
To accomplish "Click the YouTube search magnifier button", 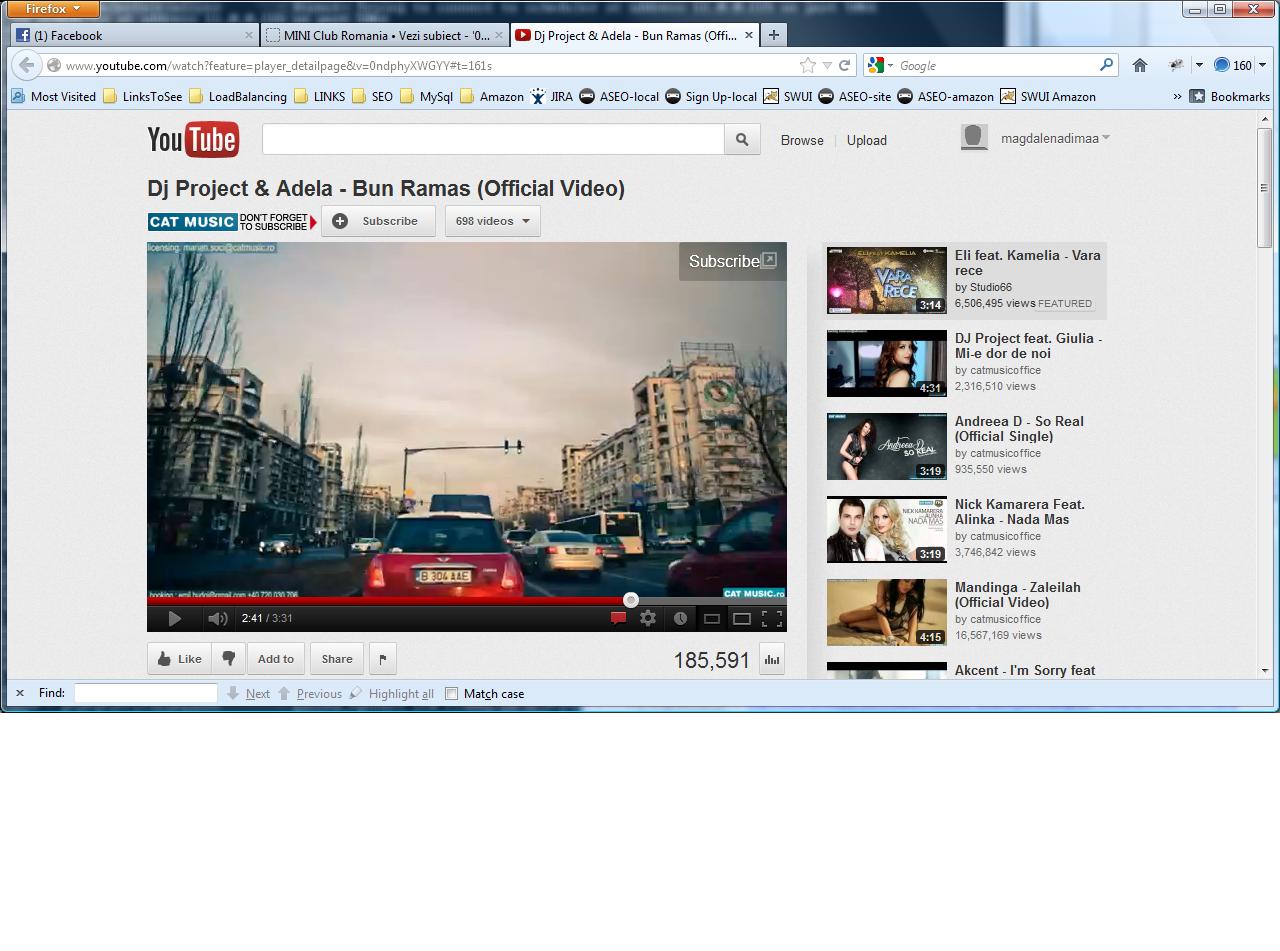I will [742, 140].
